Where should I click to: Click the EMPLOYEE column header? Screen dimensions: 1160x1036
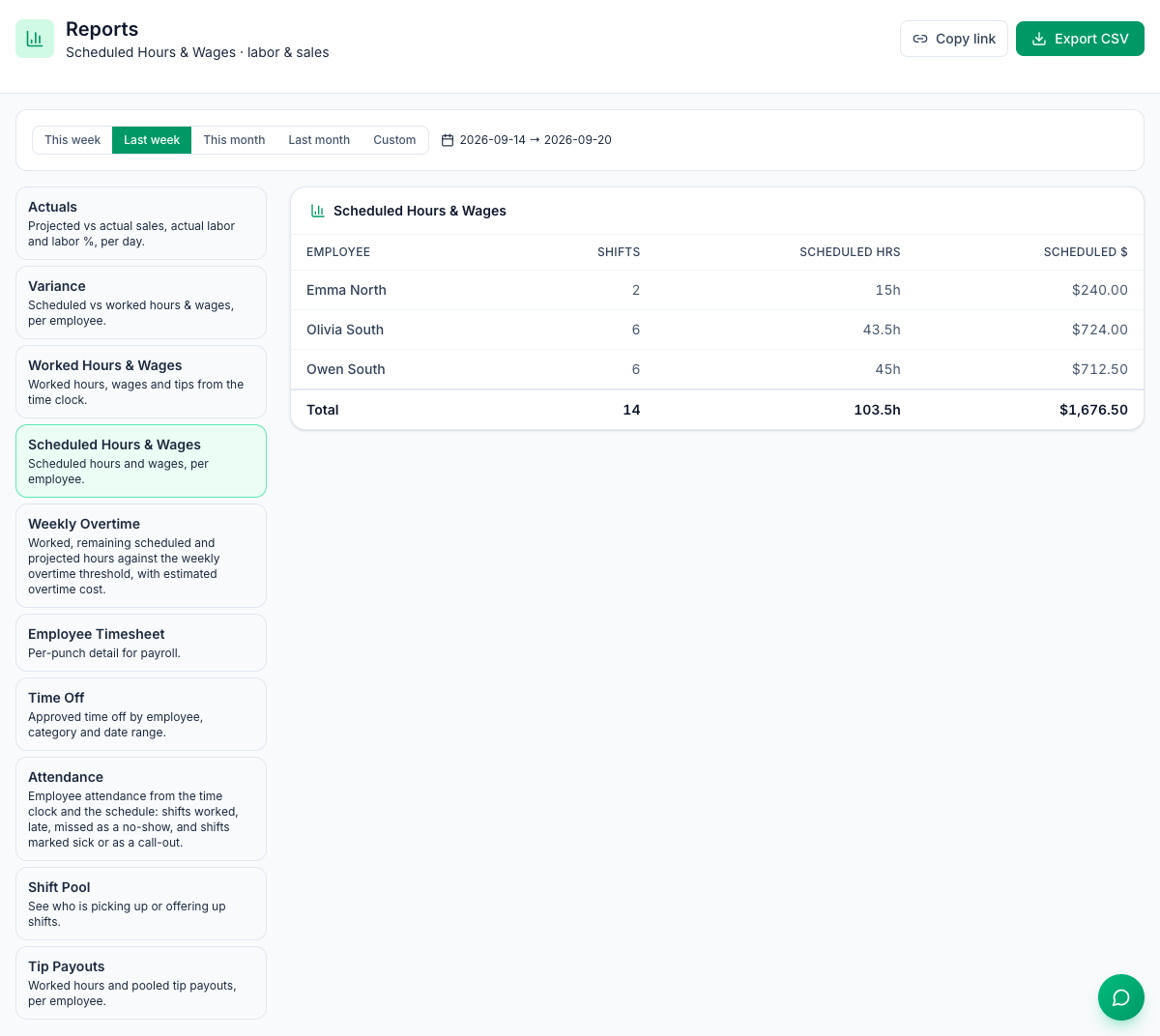click(338, 252)
